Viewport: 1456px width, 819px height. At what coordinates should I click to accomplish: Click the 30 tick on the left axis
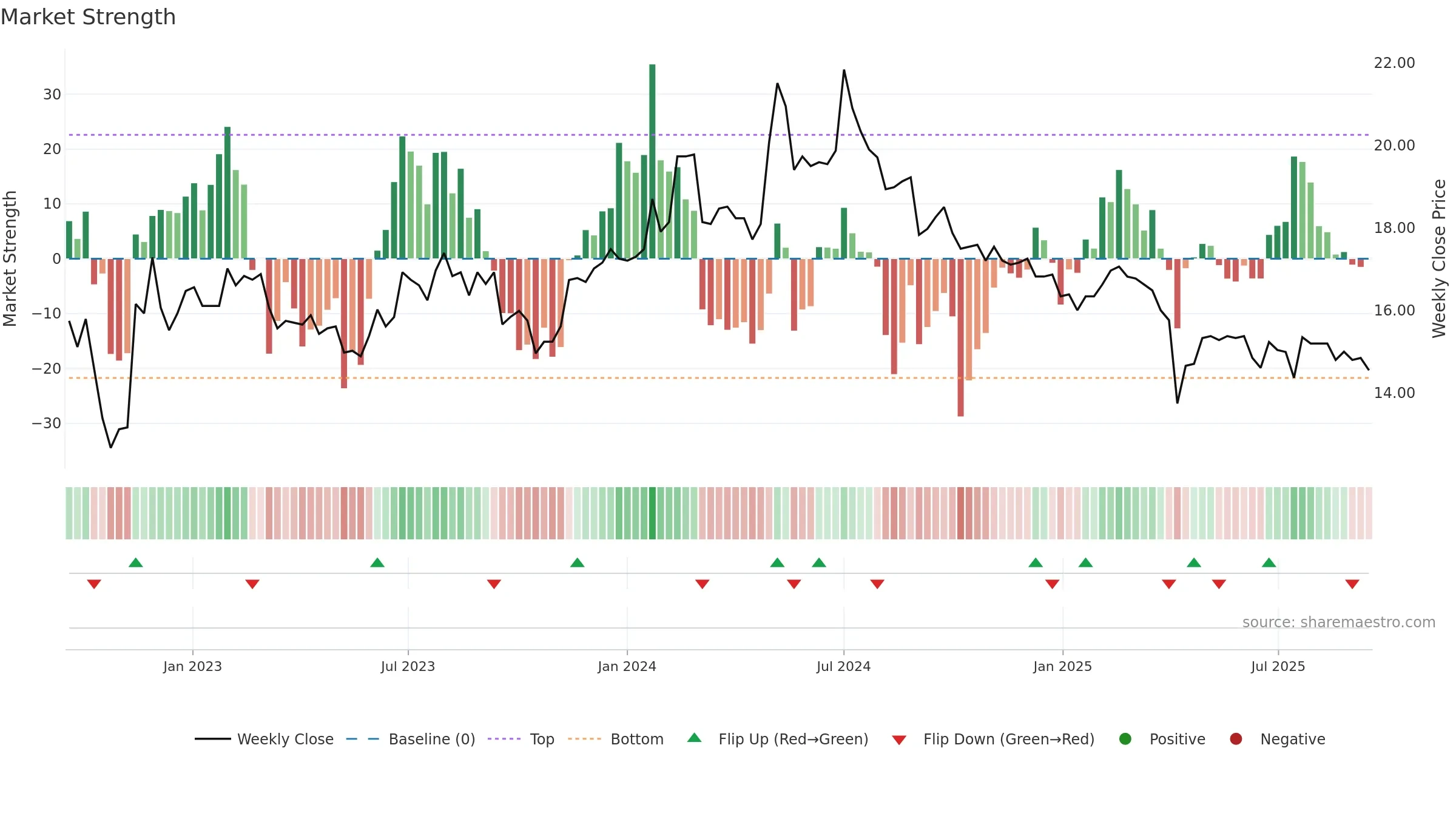point(52,95)
